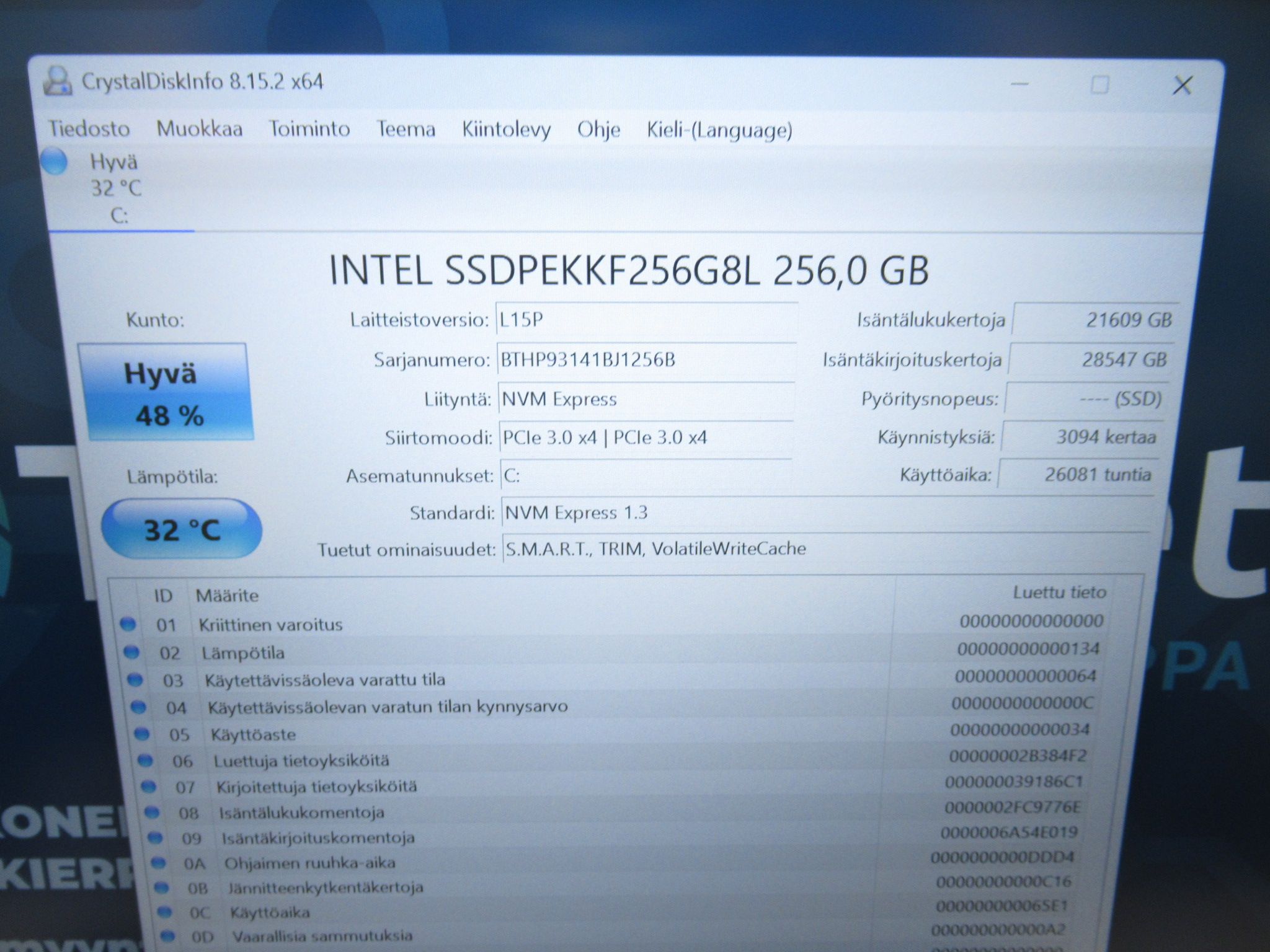Click raw value 00000002B384F2
This screenshot has width=1270, height=952.
coord(1018,756)
